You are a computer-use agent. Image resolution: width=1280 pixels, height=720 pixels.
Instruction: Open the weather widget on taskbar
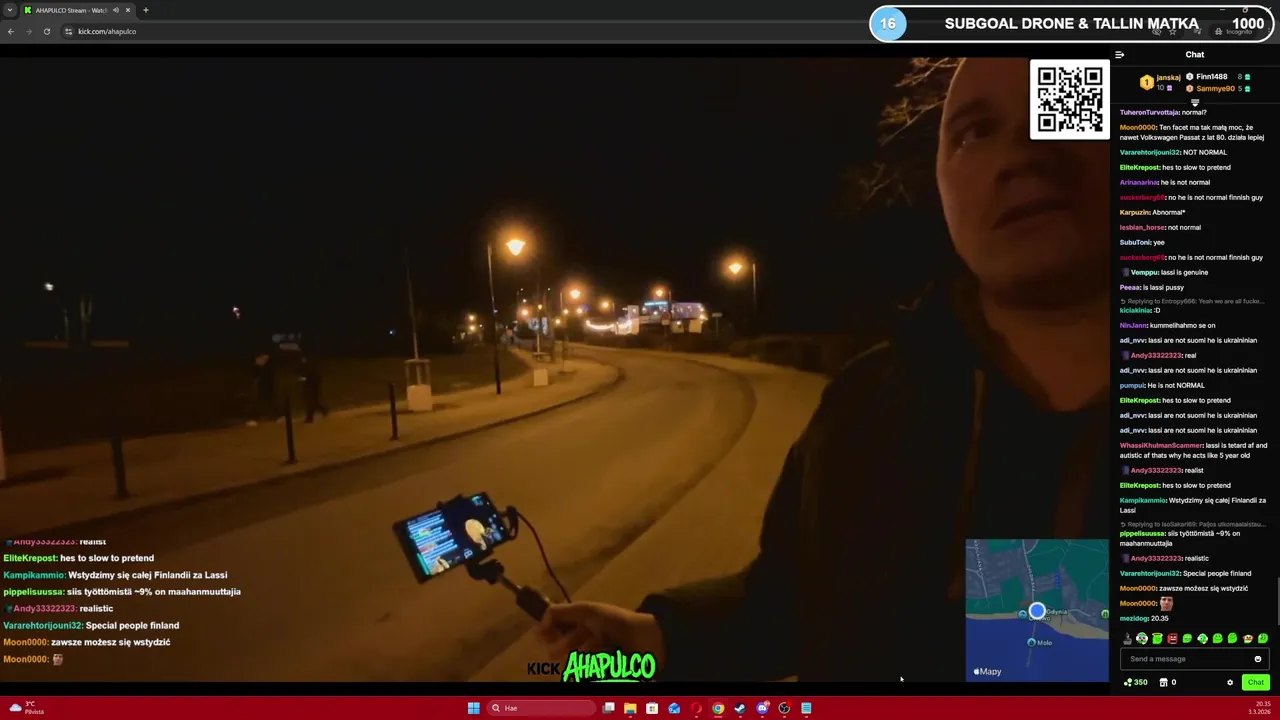point(26,708)
